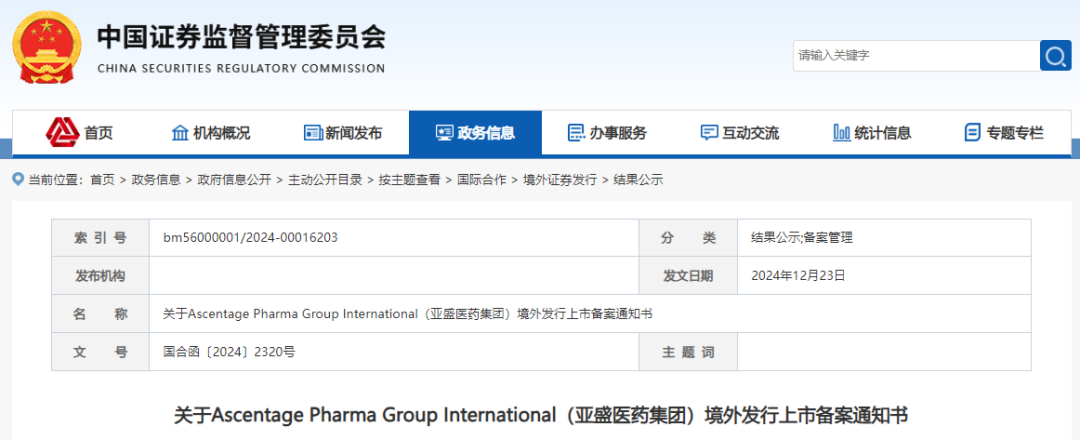The height and width of the screenshot is (440, 1080).
Task: Click the page icon beside 专题专栏
Action: [973, 133]
